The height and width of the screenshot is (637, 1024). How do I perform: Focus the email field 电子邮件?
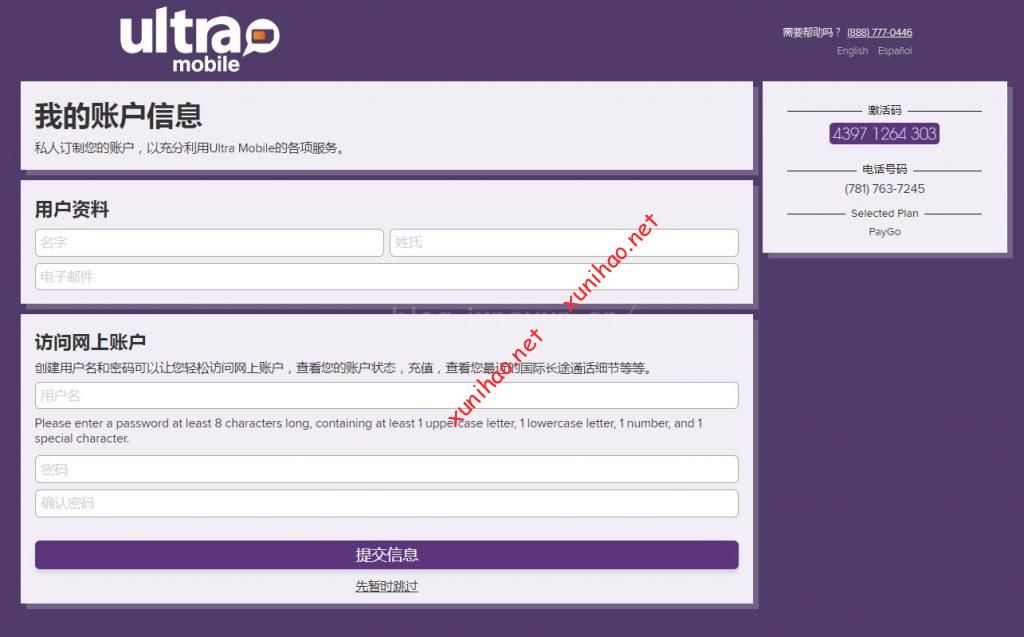(387, 276)
